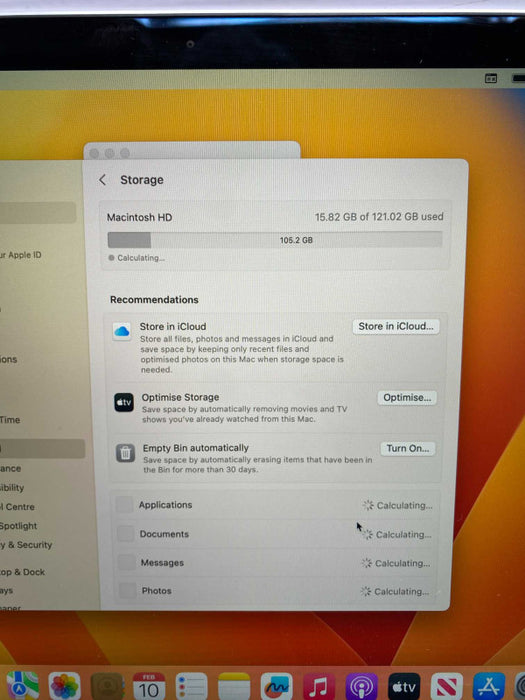Open Photos app in the Dock
Viewport: 525px width, 700px height.
(64, 686)
